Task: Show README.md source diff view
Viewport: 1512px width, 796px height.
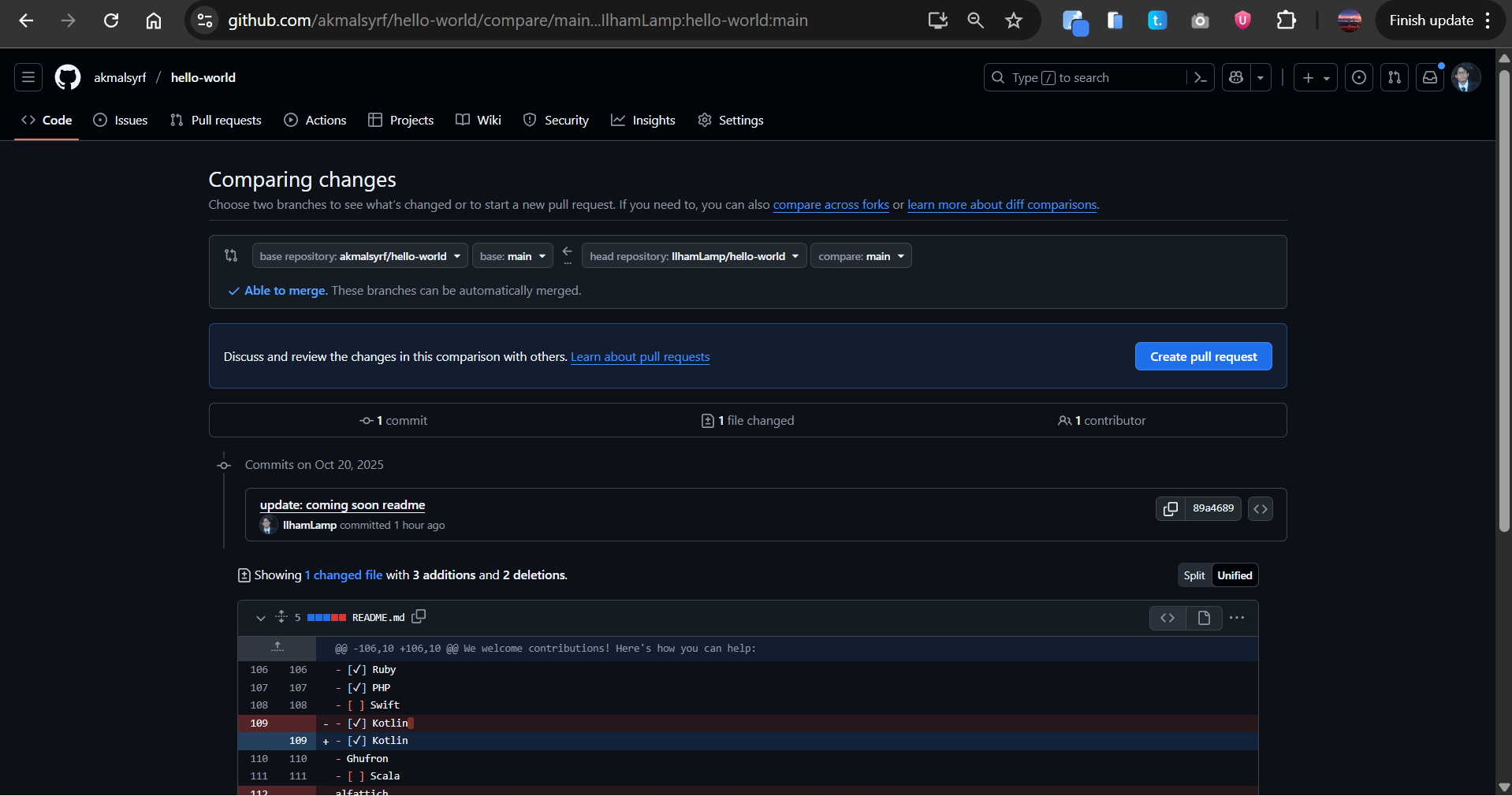Action: 1168,618
